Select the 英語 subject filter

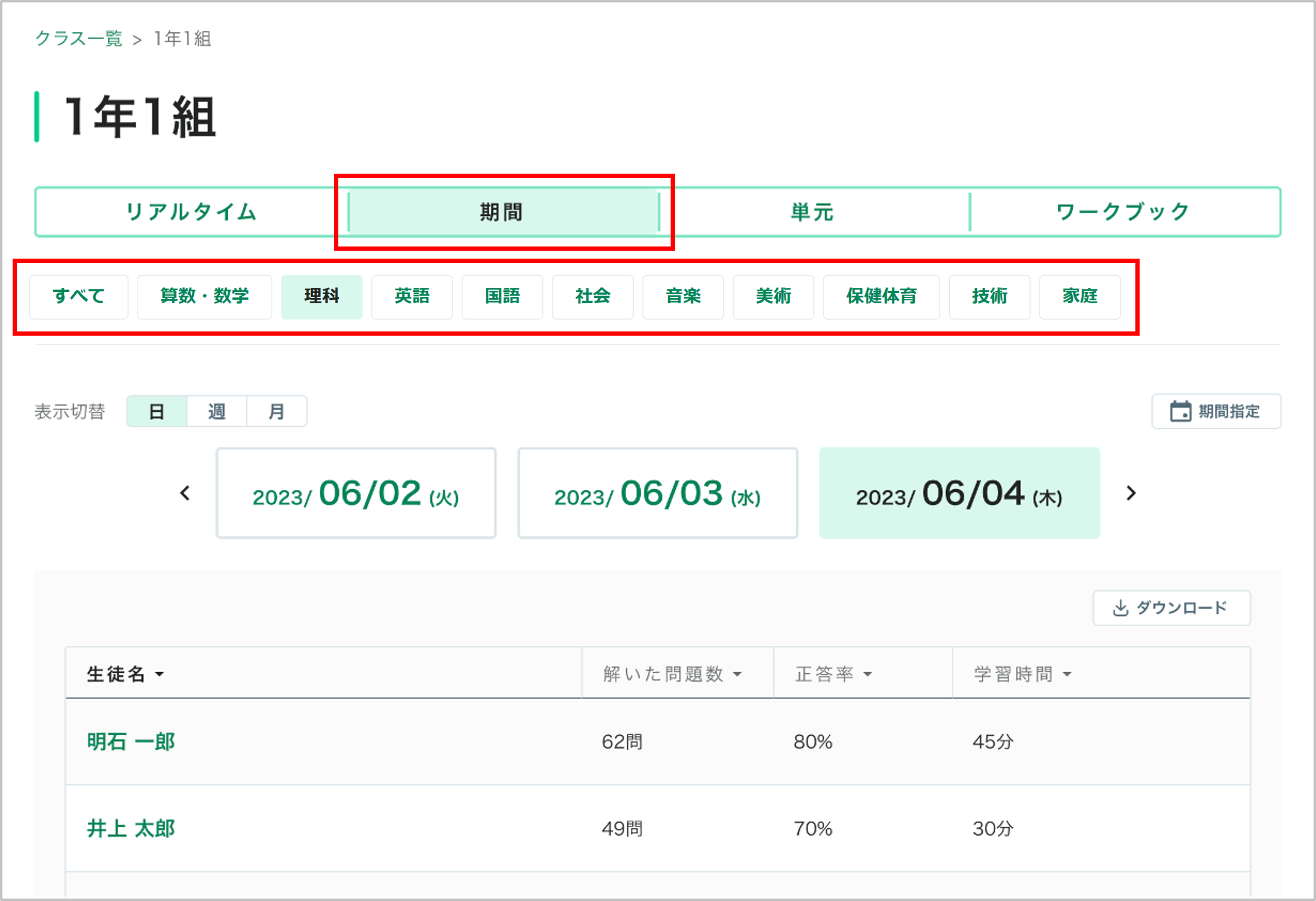pos(412,297)
